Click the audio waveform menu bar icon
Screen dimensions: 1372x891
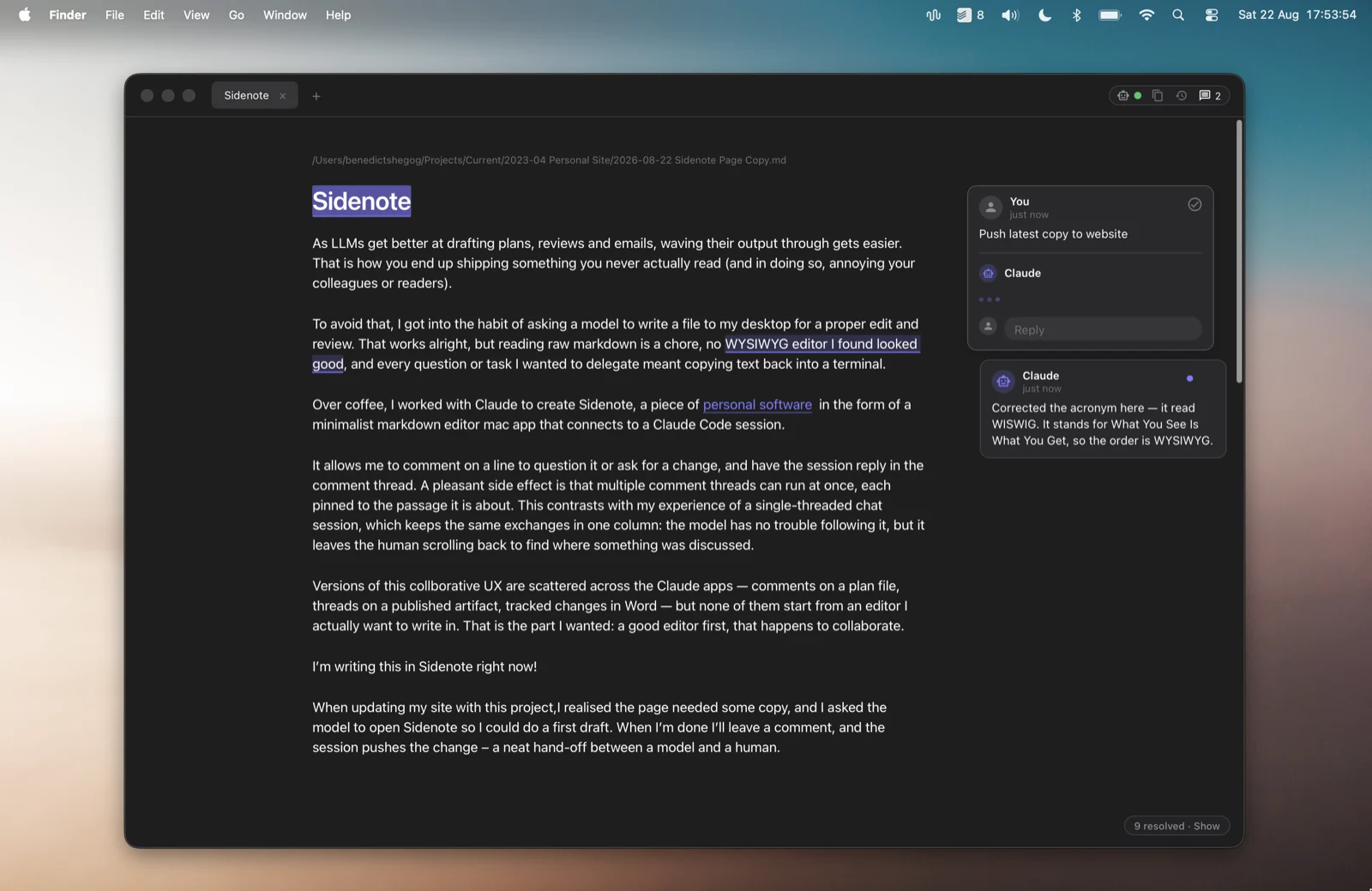tap(933, 15)
